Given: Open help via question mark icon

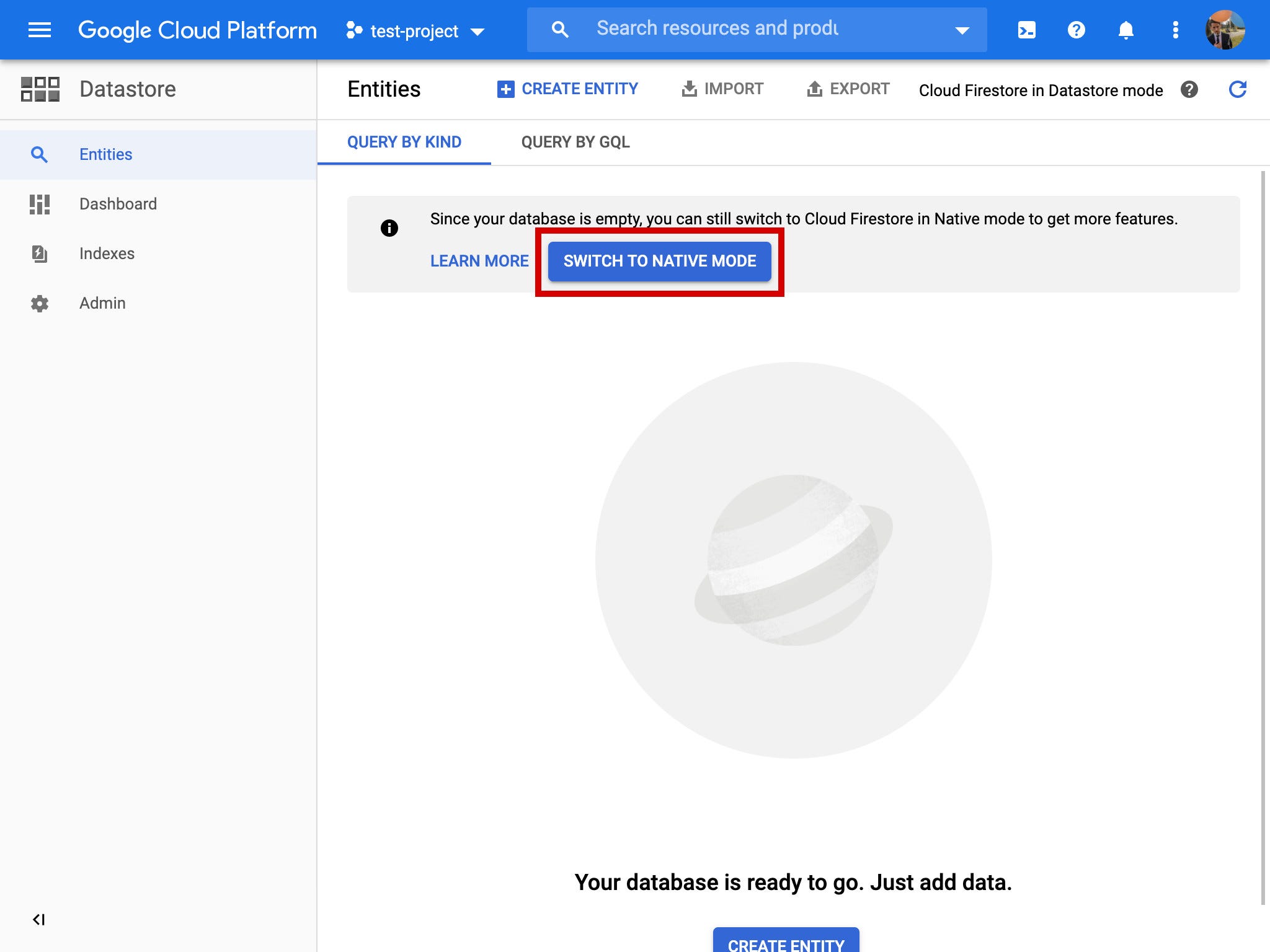Looking at the screenshot, I should (1077, 29).
